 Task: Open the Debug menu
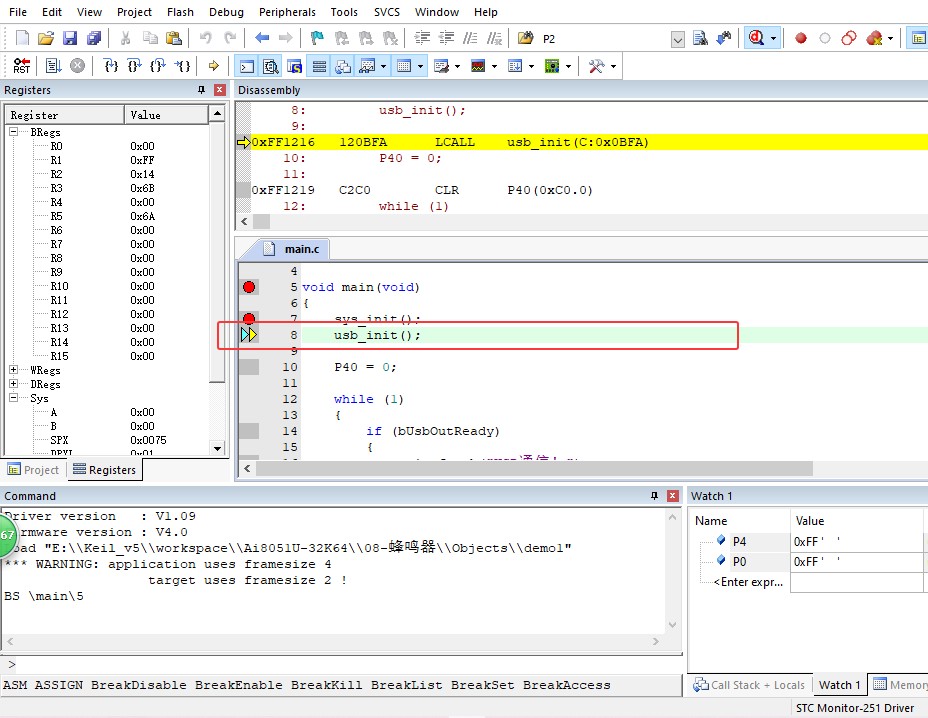tap(226, 12)
